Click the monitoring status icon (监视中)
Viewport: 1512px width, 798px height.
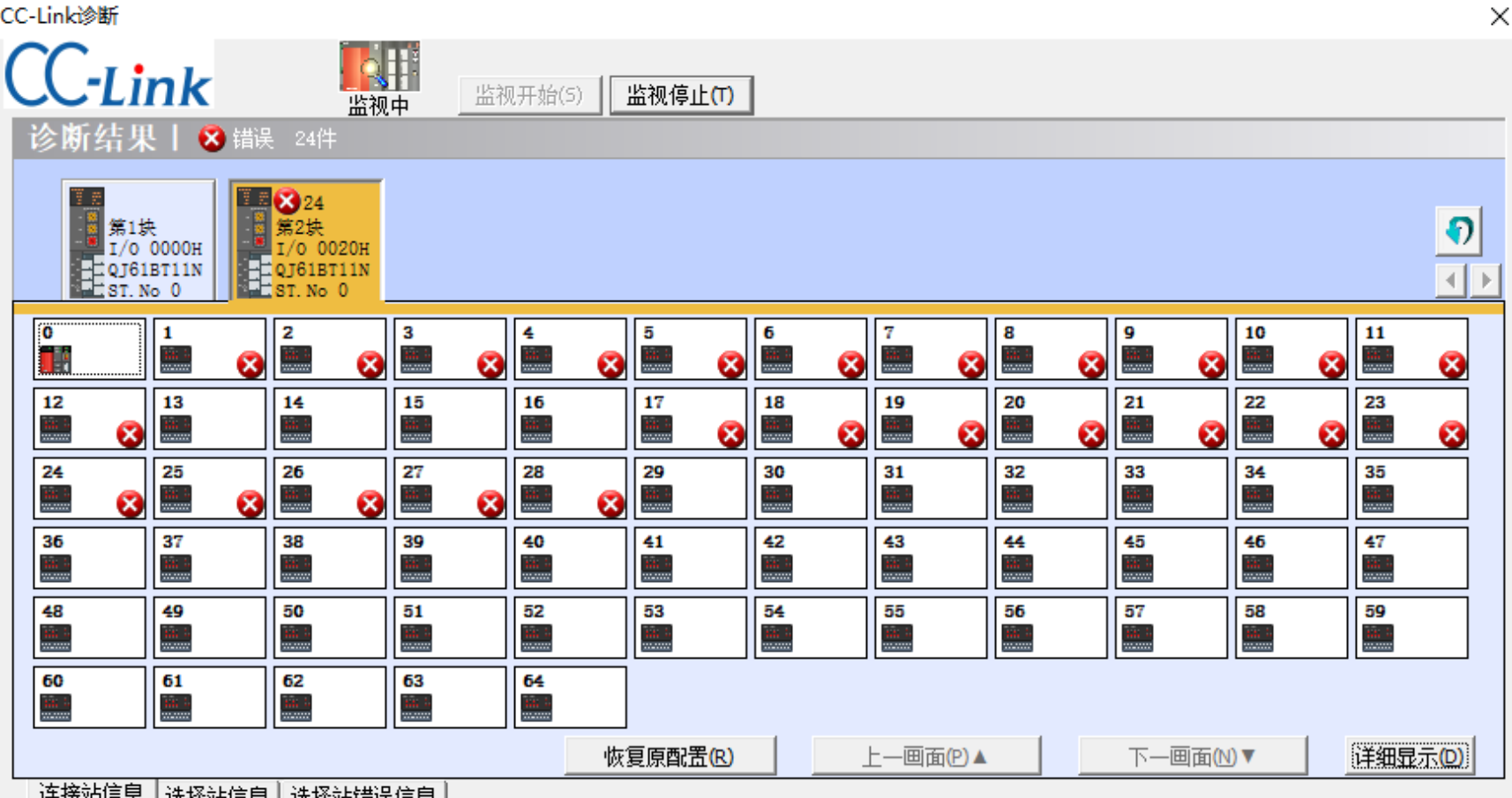click(379, 68)
